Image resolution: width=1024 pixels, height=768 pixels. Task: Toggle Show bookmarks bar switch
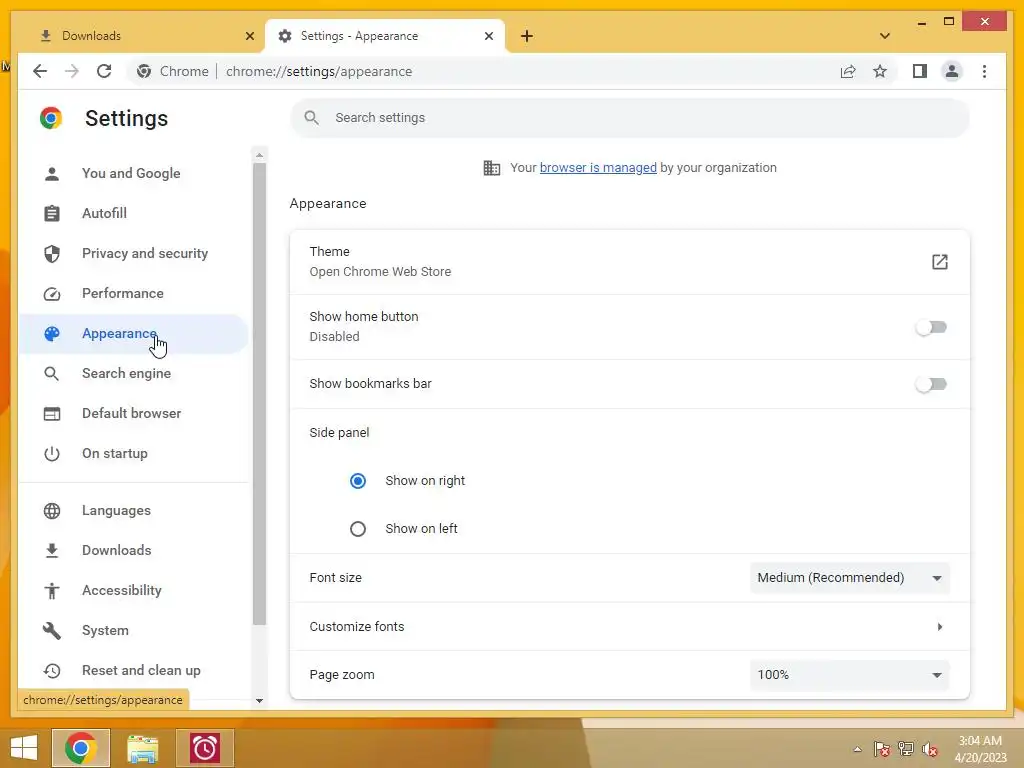pos(931,384)
